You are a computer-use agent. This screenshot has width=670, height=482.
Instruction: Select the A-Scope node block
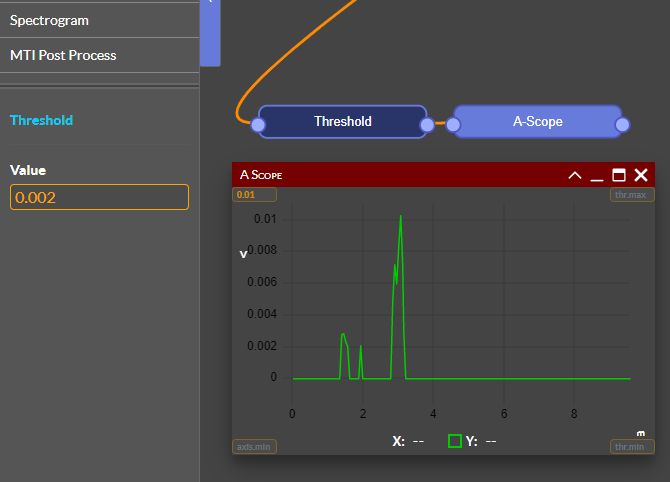537,122
